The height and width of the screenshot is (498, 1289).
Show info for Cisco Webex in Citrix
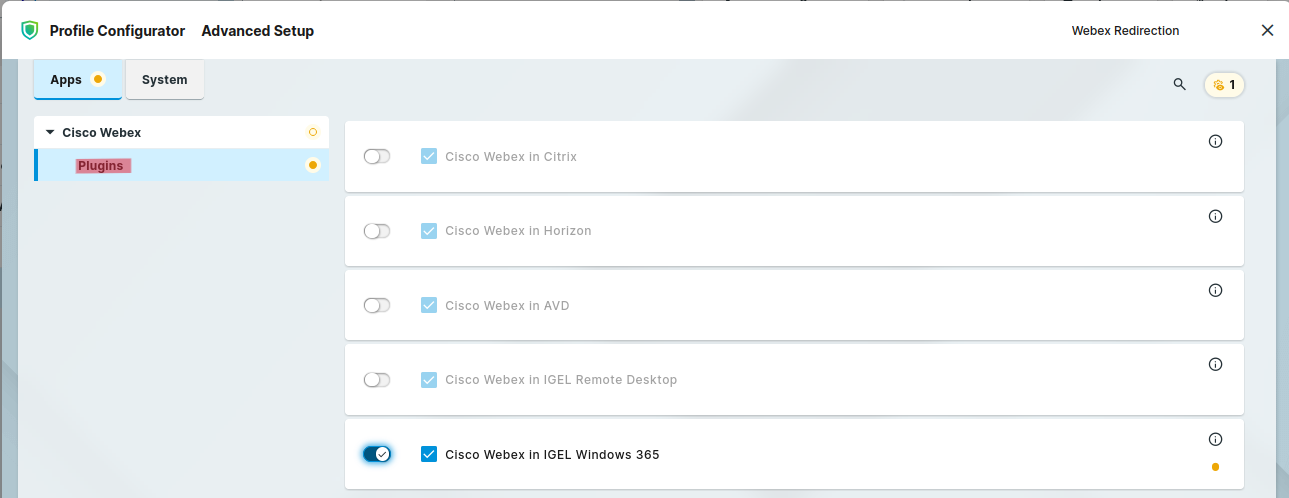1215,142
